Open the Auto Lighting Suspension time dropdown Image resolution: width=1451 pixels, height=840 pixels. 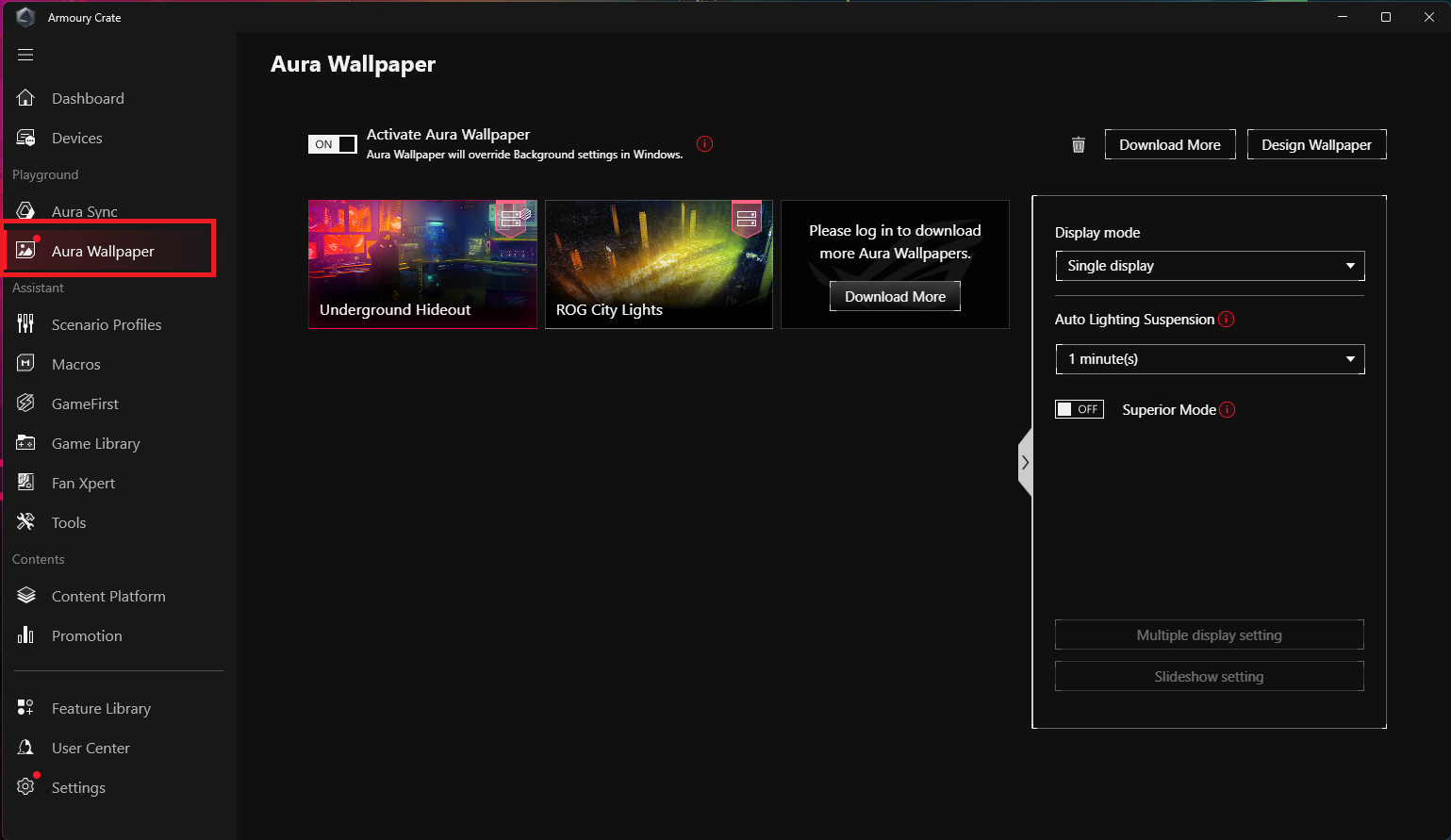point(1210,359)
